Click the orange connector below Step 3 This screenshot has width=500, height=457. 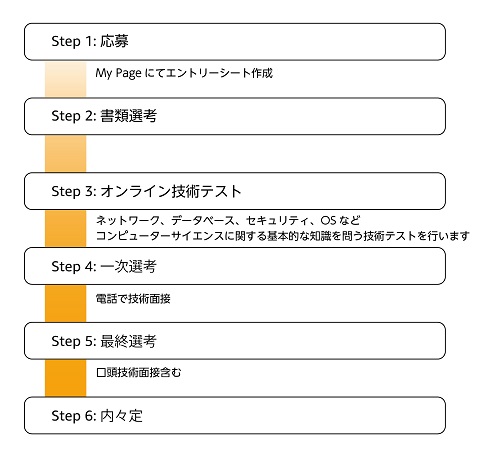click(x=66, y=228)
